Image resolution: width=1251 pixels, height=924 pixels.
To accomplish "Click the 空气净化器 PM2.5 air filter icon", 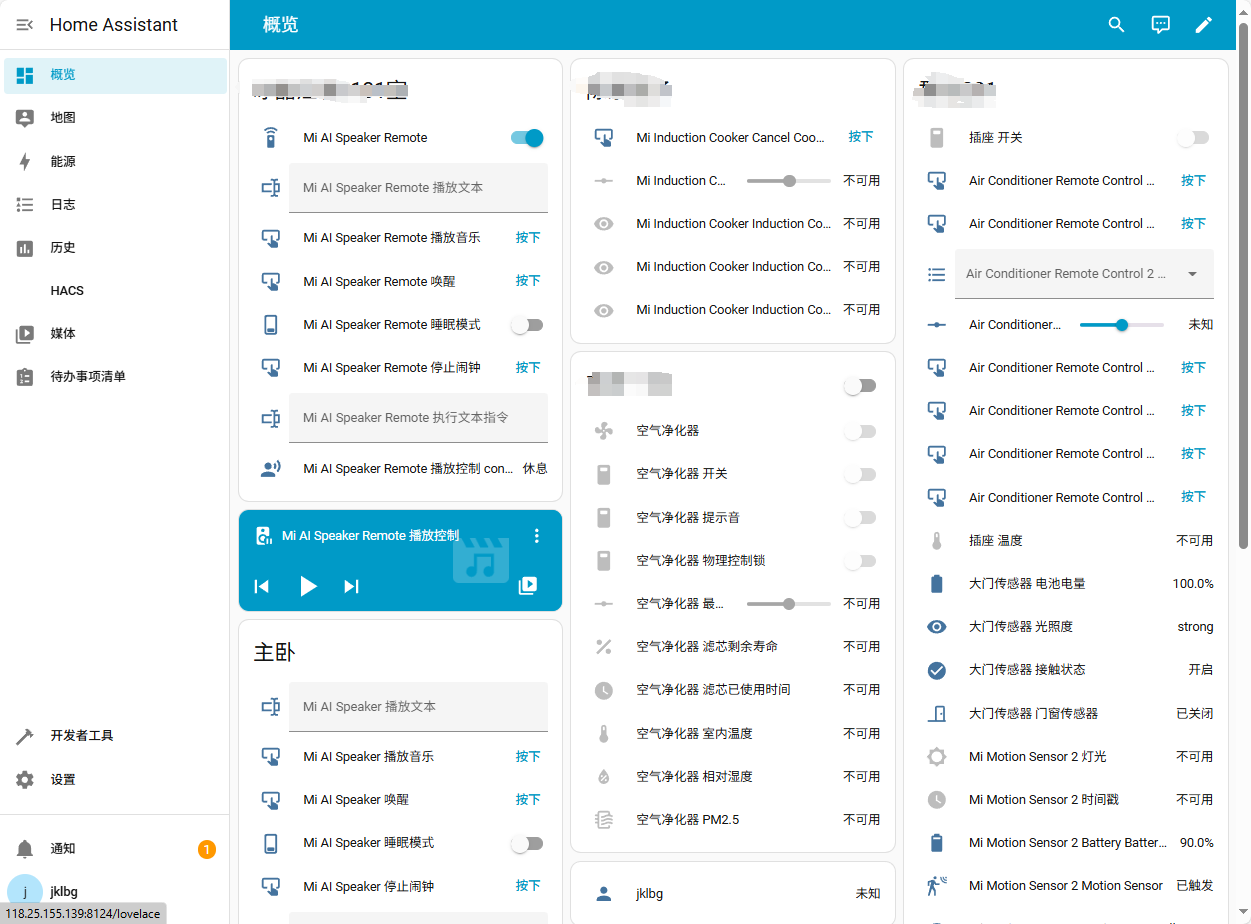I will [604, 820].
